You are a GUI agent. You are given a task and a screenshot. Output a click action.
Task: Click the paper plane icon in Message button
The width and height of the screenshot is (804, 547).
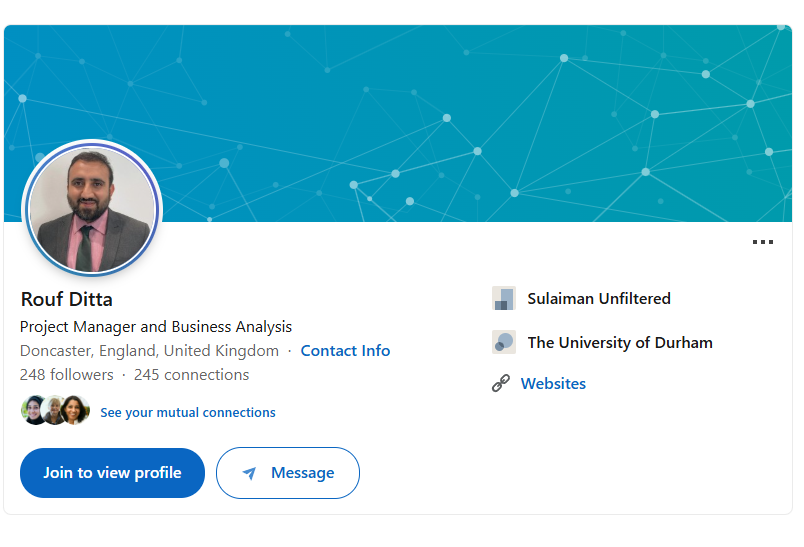[249, 473]
